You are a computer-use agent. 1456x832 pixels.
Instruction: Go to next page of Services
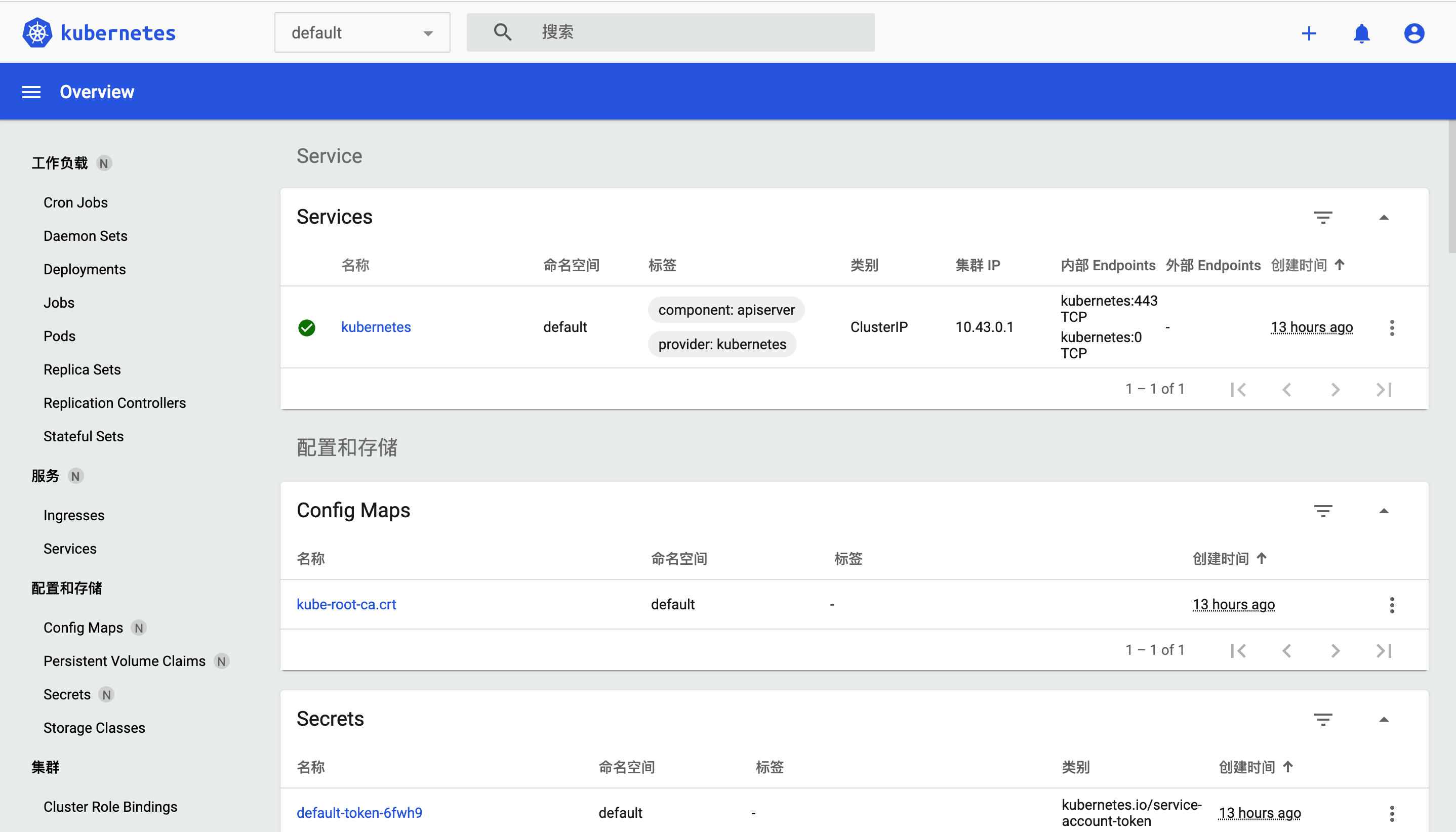coord(1335,390)
